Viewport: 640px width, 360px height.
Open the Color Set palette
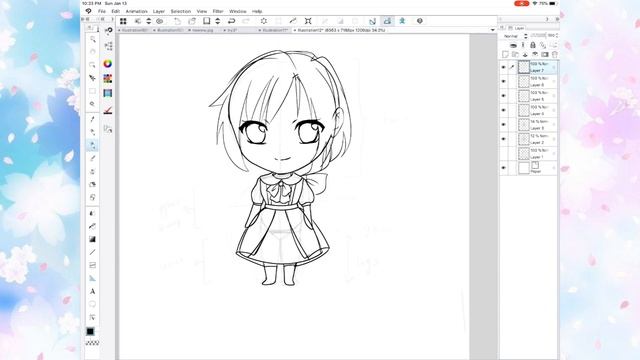point(108,78)
